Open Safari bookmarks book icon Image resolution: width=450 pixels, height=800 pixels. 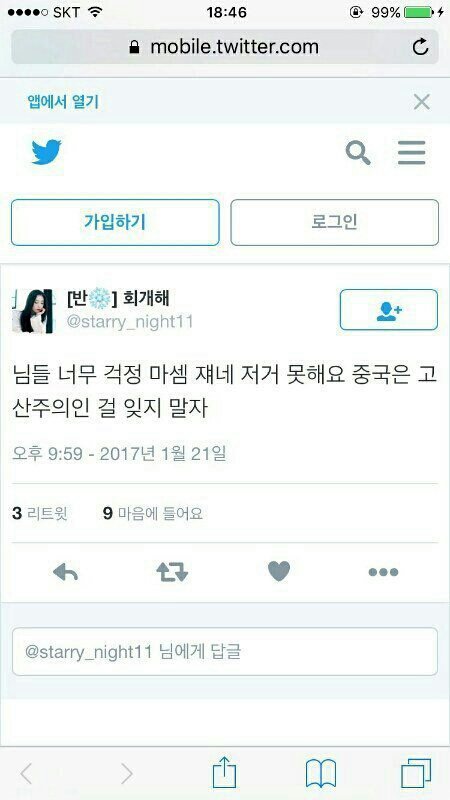tap(321, 773)
